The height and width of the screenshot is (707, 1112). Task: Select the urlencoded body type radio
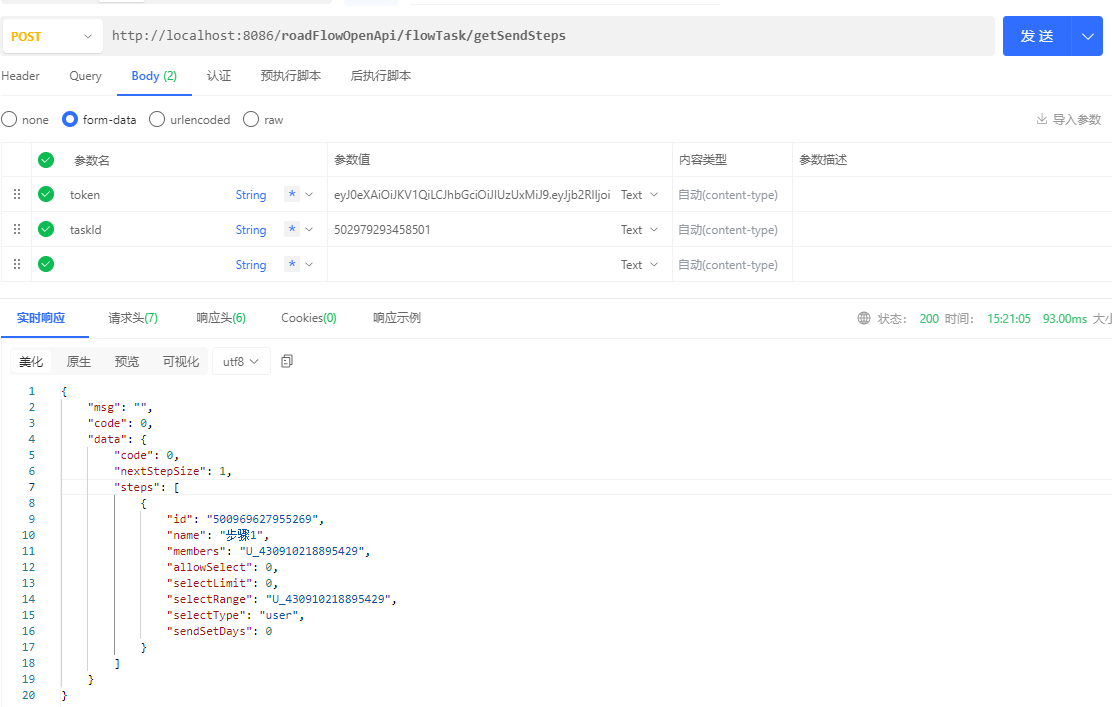[x=157, y=119]
